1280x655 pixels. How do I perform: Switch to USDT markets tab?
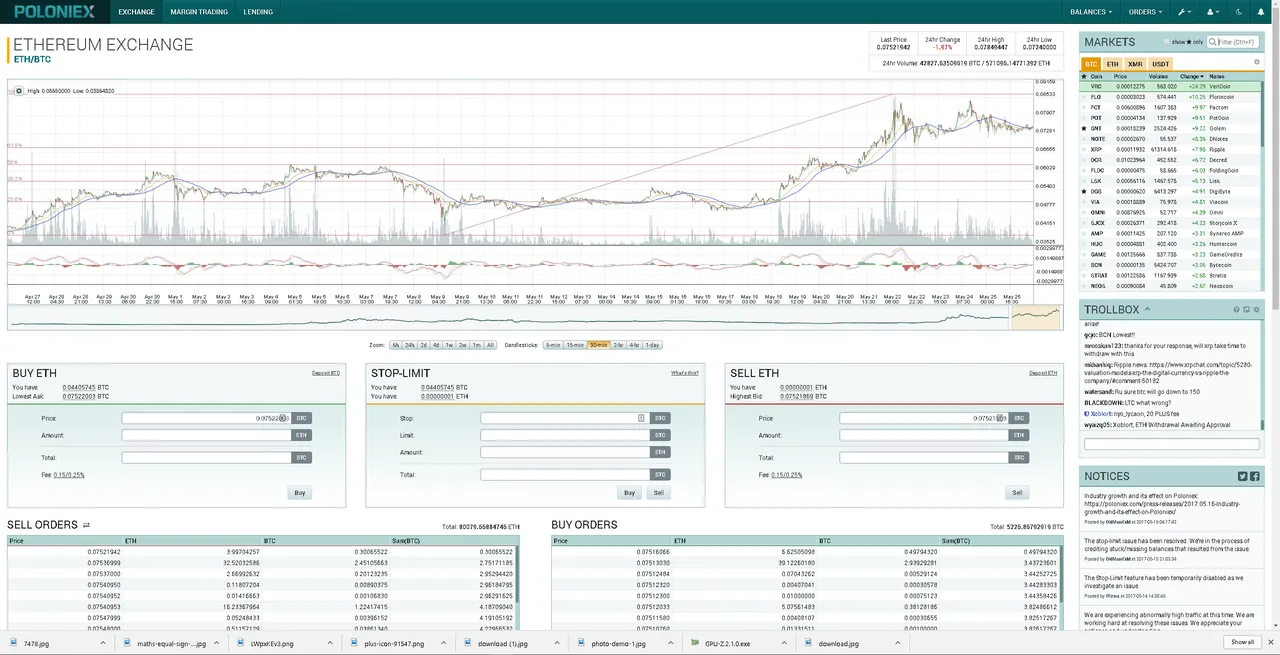pos(1161,64)
